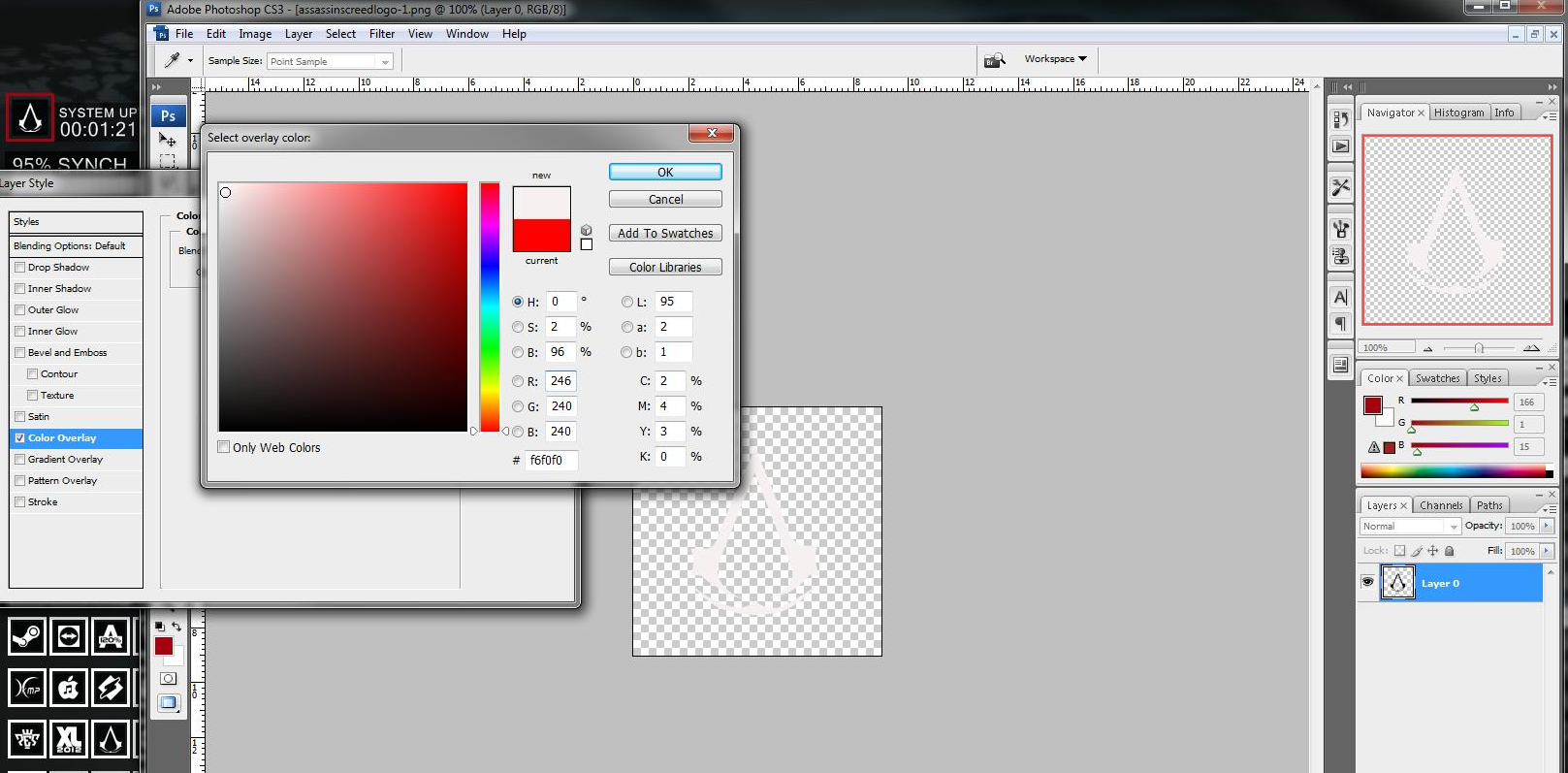Click the web-safe cube warning icon
Screen dimensions: 1568x773
click(x=586, y=230)
